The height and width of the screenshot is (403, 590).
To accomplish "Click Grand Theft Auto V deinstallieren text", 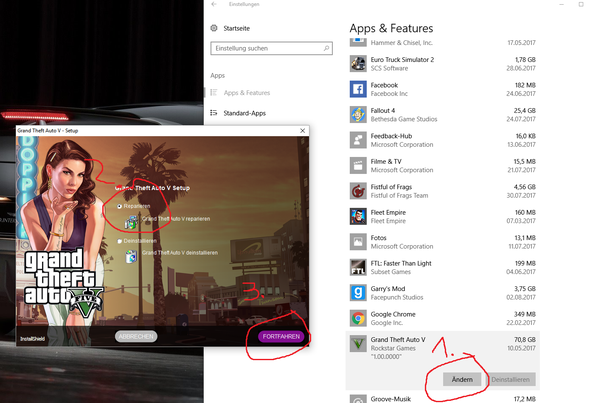I will (180, 253).
